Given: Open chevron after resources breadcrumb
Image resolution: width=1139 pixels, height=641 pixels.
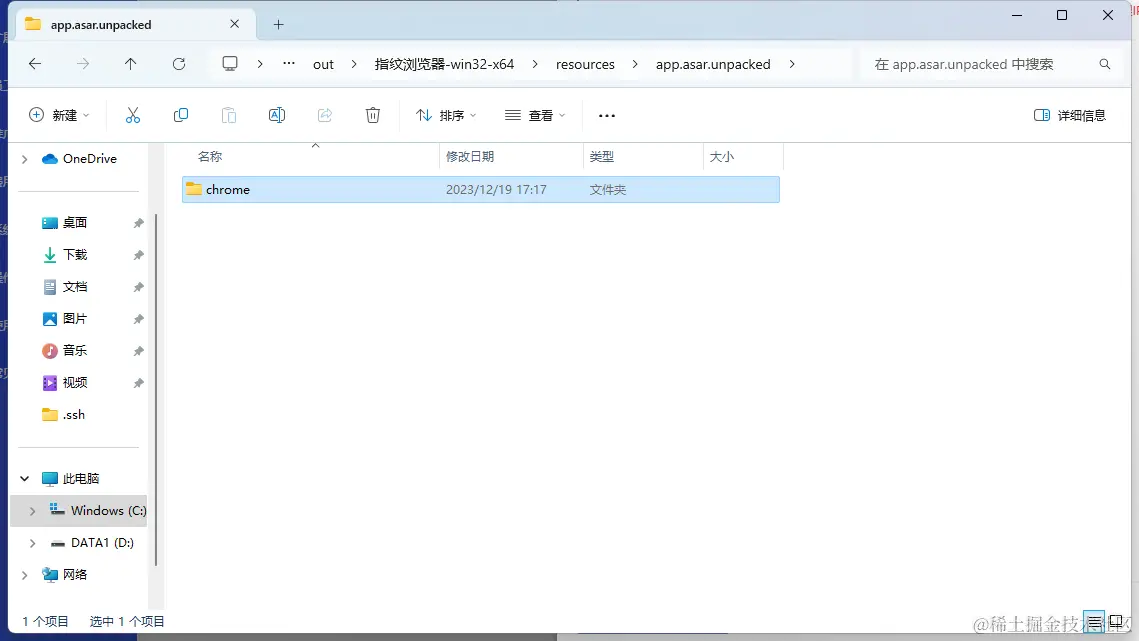Looking at the screenshot, I should (635, 64).
